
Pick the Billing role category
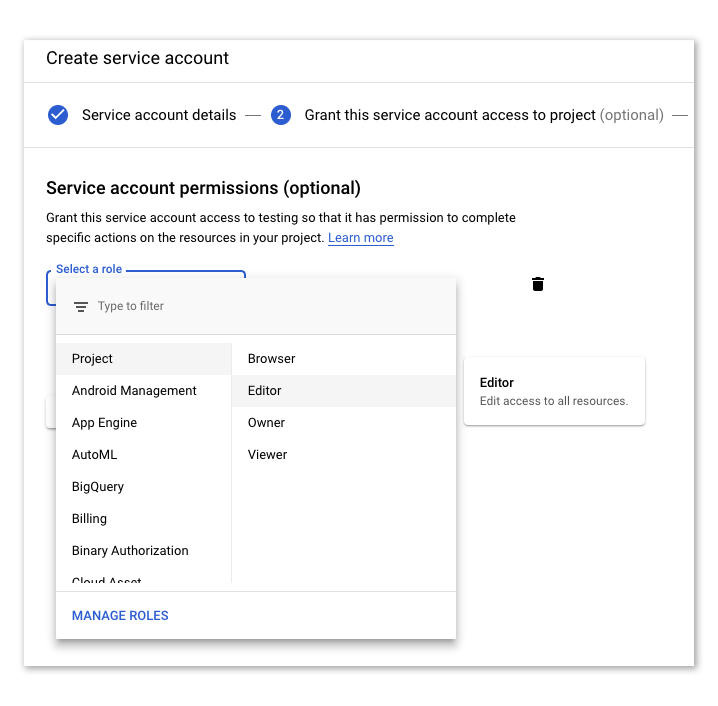[x=89, y=519]
